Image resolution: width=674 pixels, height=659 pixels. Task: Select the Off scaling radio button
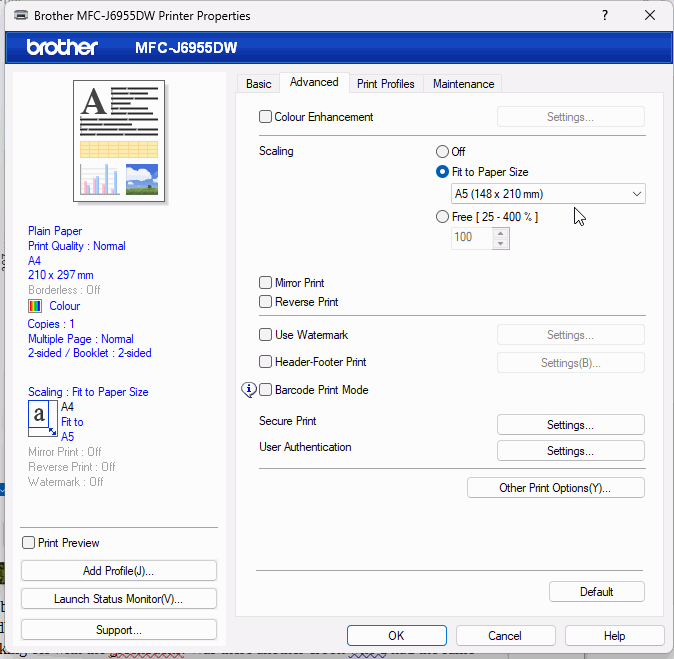(443, 152)
